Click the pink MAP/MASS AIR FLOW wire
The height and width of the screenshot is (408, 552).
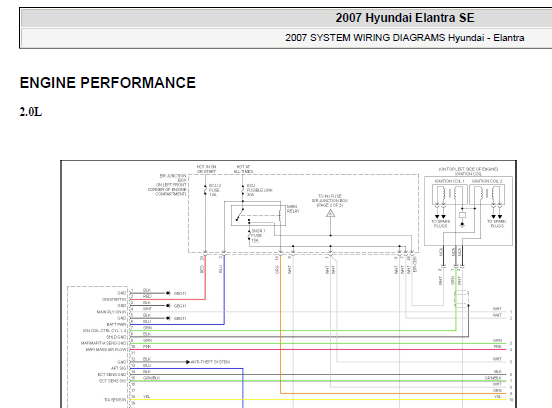(x=318, y=350)
